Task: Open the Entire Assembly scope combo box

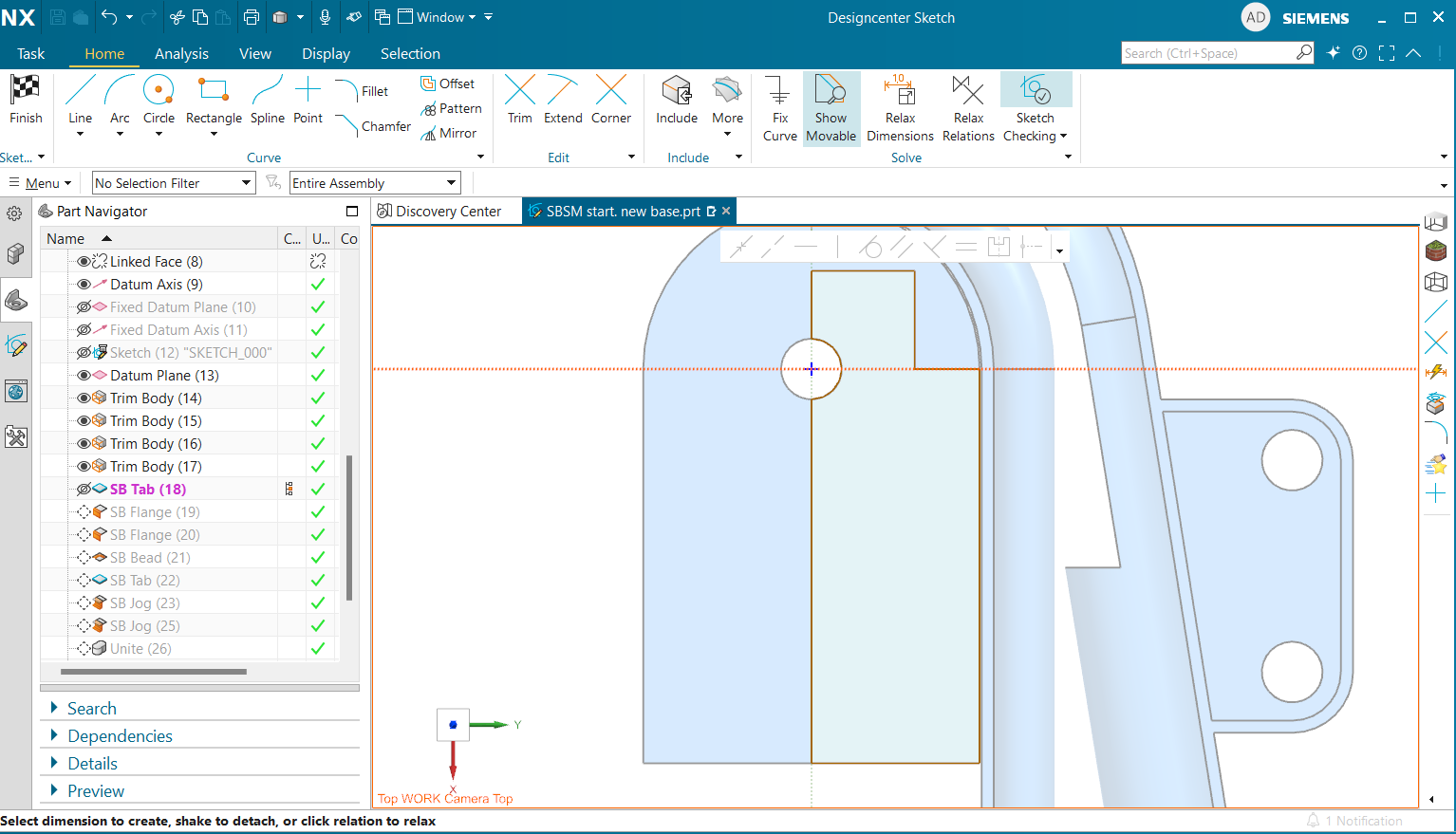Action: pos(375,183)
